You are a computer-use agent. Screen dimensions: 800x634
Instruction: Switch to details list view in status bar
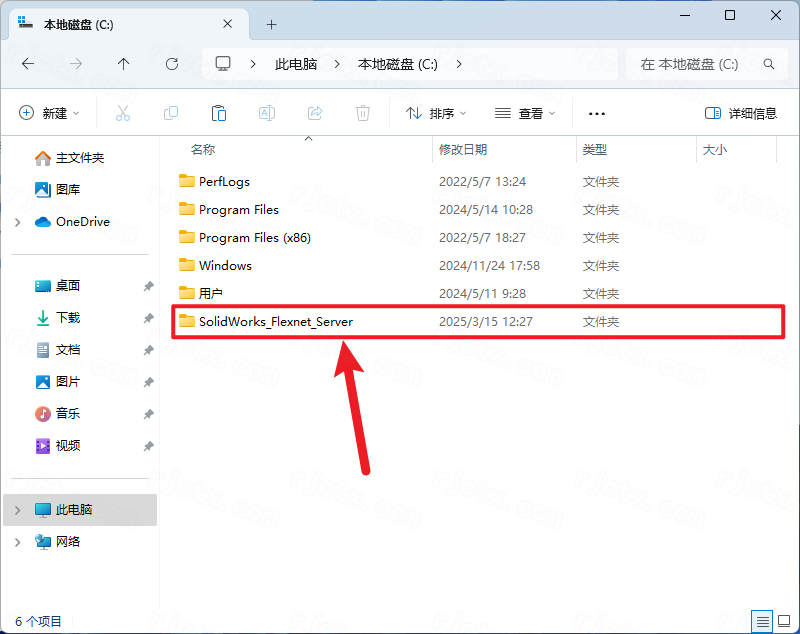click(x=762, y=620)
